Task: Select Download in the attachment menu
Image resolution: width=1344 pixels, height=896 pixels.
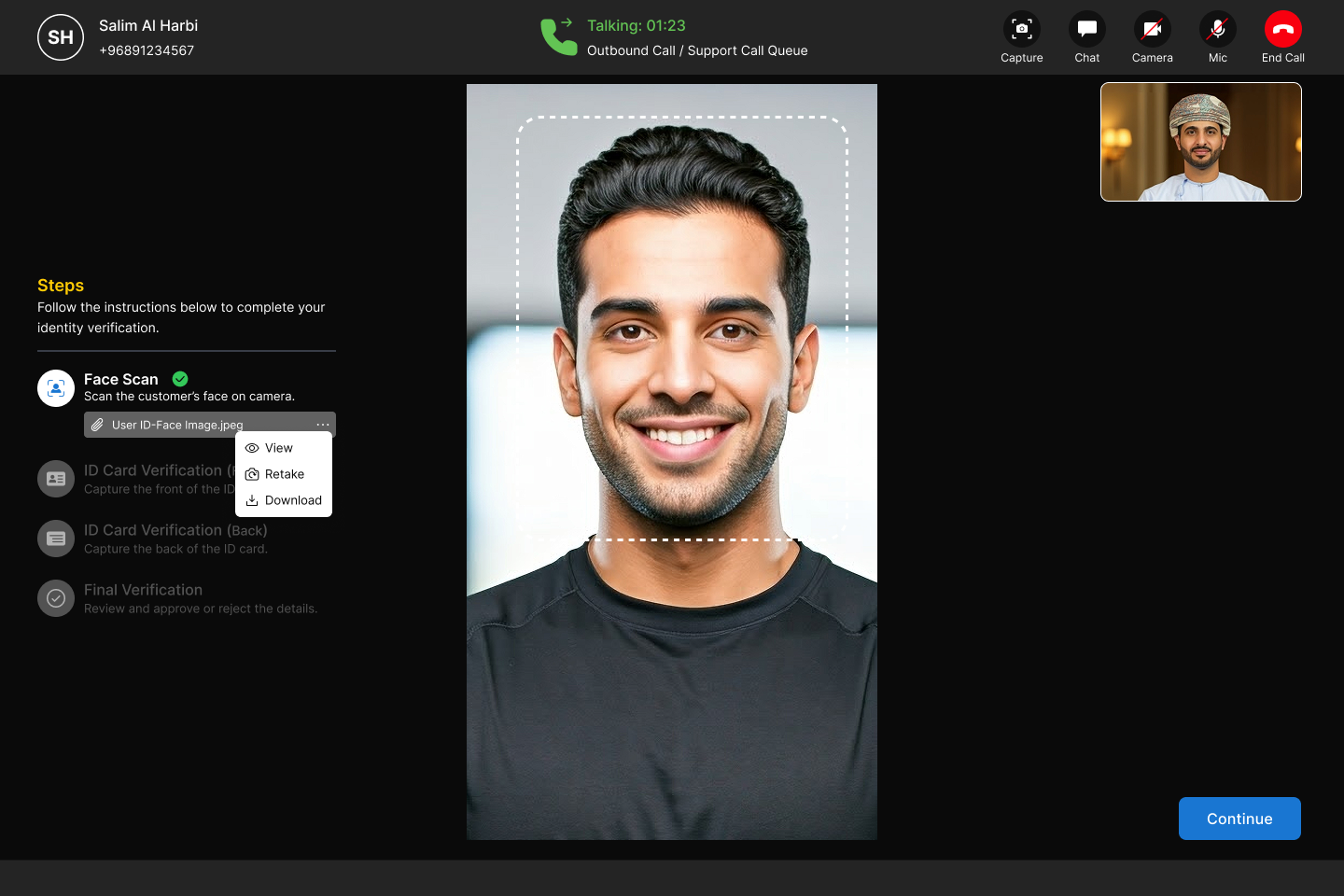Action: [292, 500]
